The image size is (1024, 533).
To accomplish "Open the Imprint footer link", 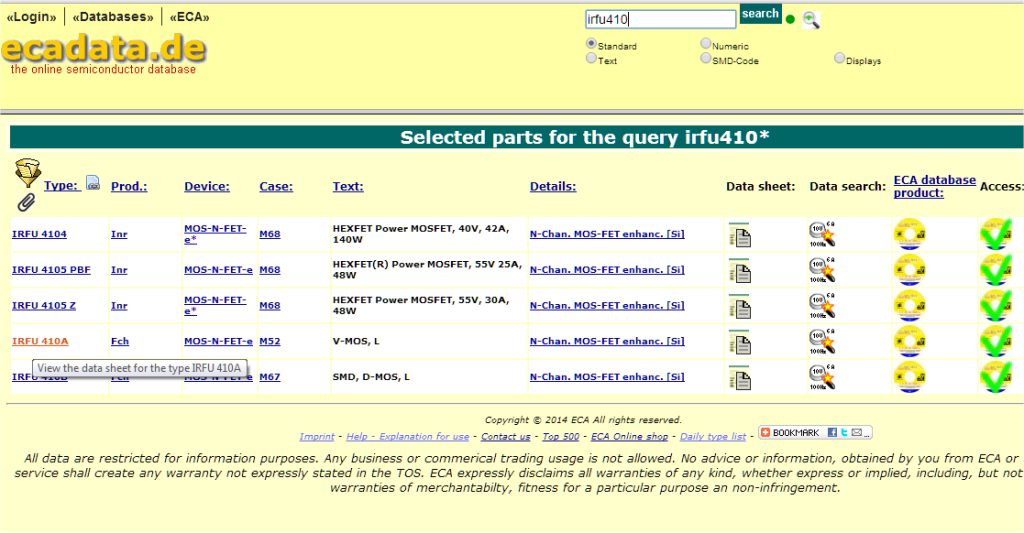I will (x=317, y=436).
